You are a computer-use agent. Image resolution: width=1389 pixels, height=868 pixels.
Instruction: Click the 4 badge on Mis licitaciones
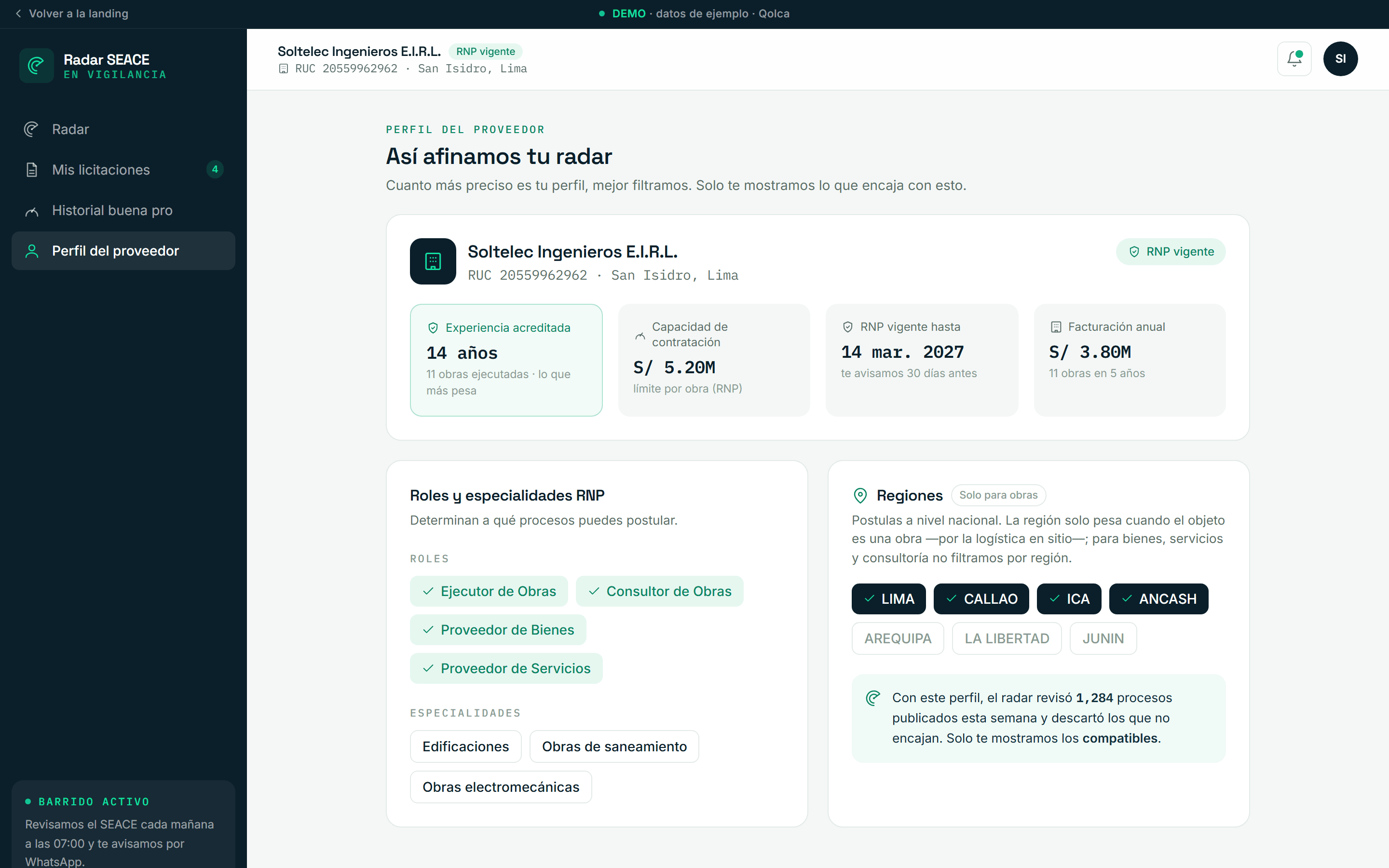point(215,169)
